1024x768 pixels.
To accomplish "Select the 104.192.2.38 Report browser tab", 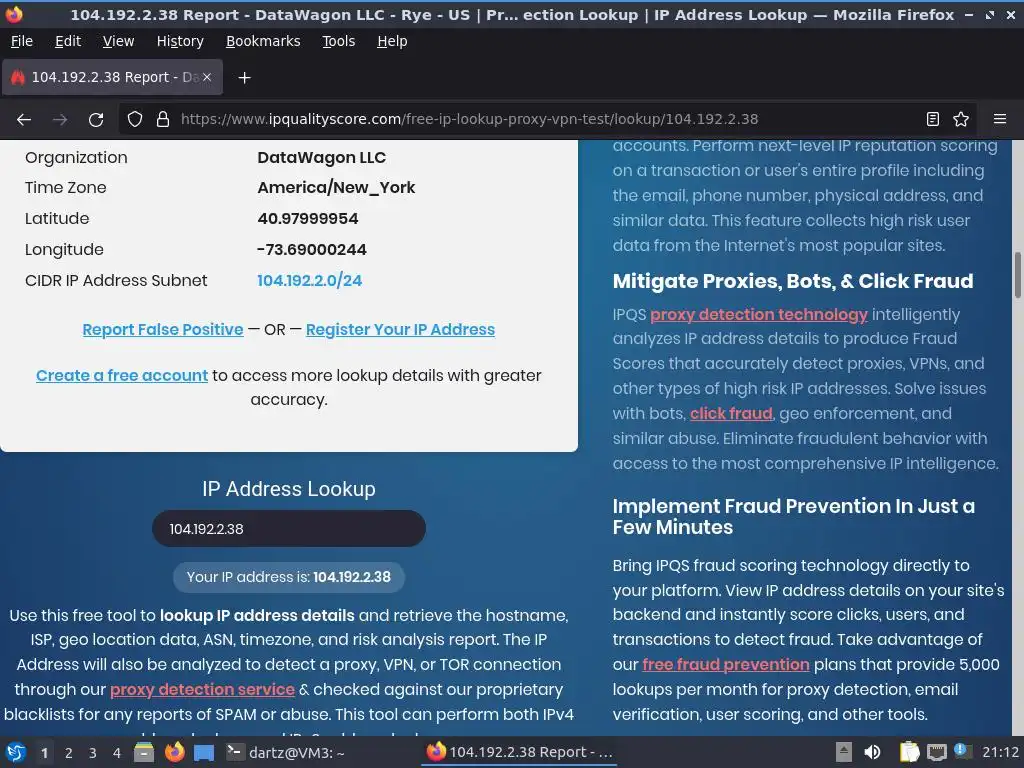I will [112, 77].
